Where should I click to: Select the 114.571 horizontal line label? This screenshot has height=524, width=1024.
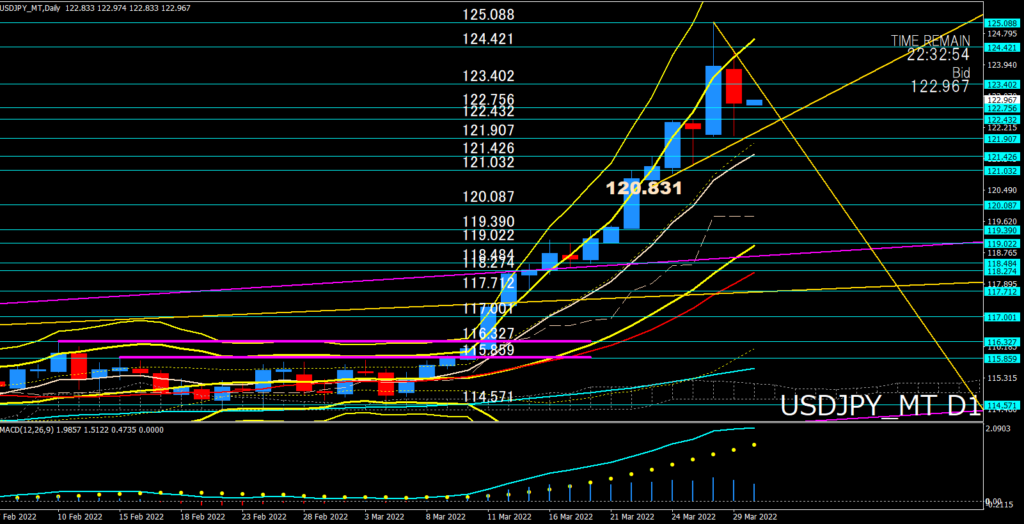pos(488,397)
